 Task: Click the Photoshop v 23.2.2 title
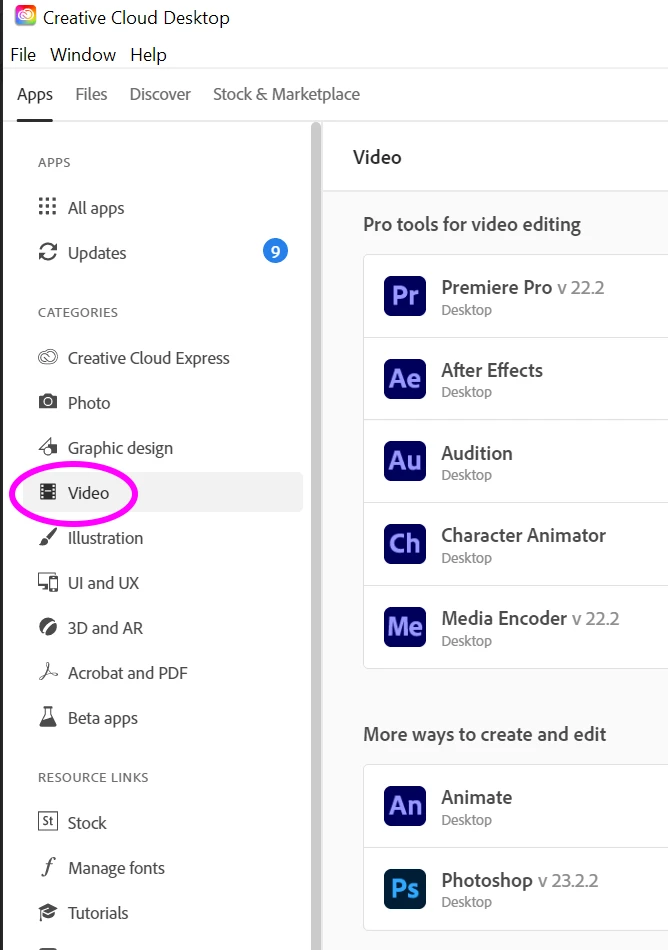click(x=520, y=880)
